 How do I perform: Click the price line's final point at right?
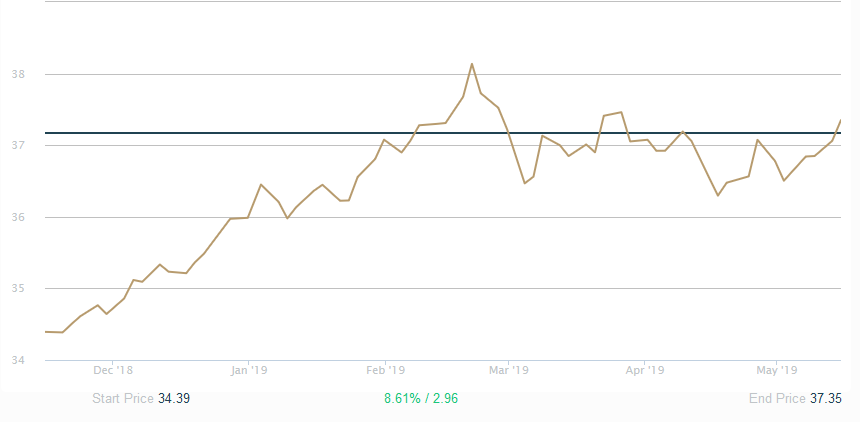point(840,120)
